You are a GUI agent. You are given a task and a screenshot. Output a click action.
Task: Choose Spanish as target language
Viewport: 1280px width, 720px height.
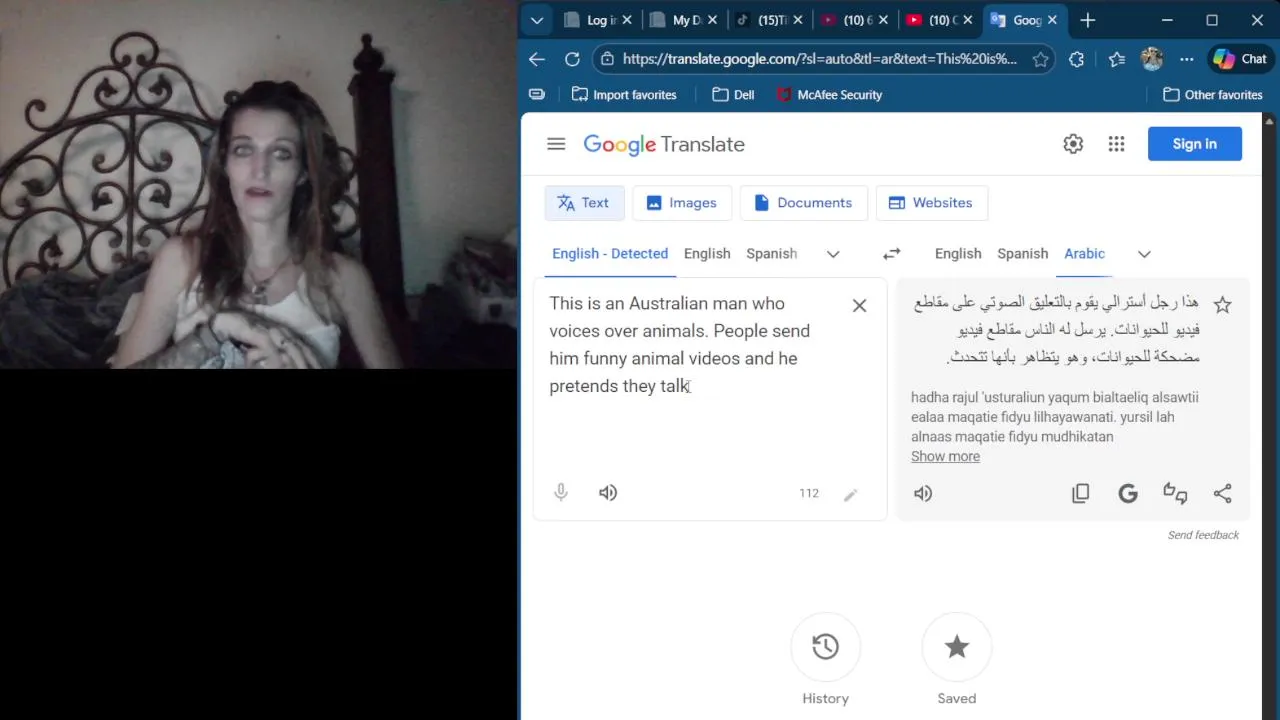point(1023,254)
